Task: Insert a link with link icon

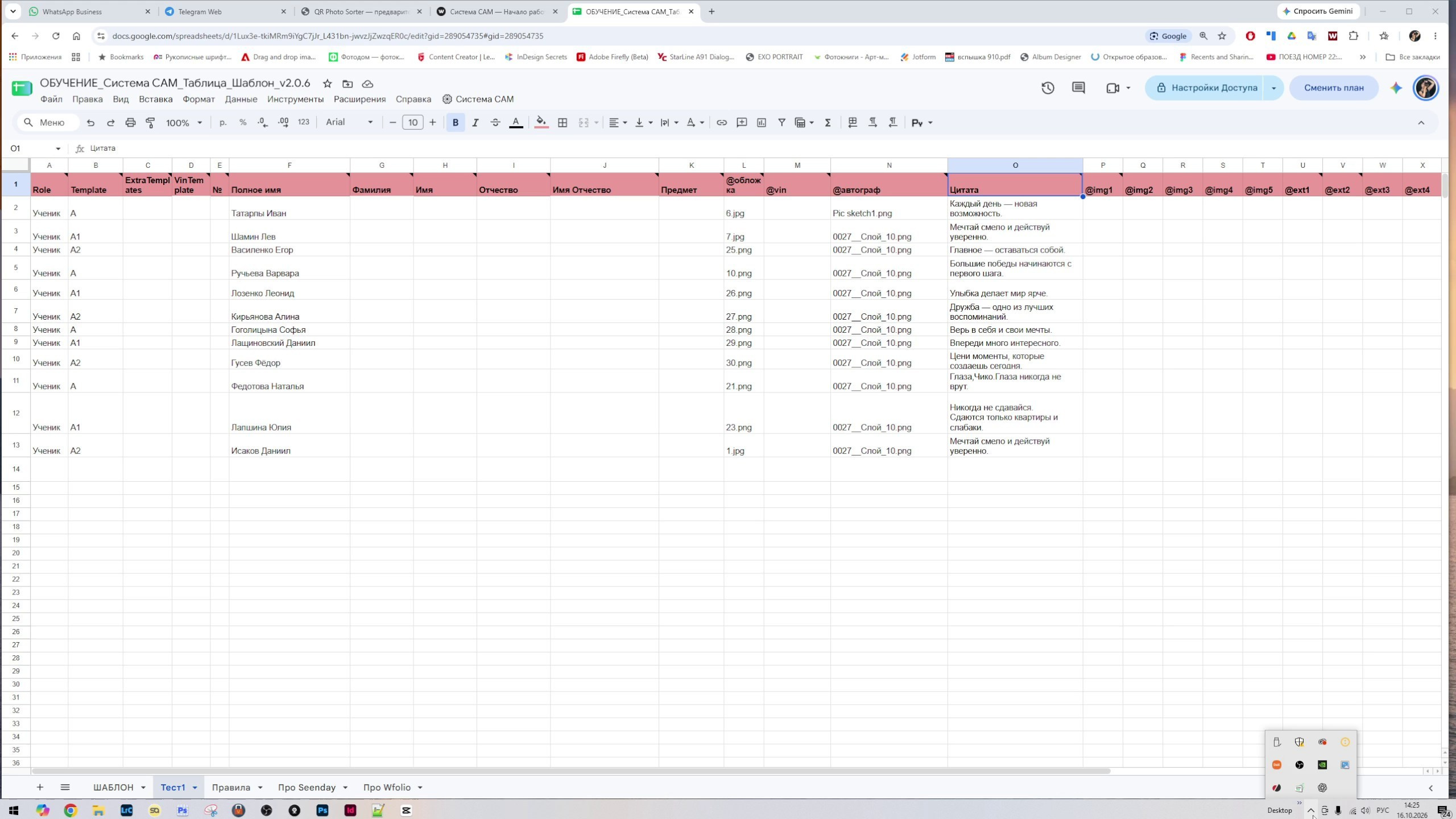Action: [x=721, y=122]
